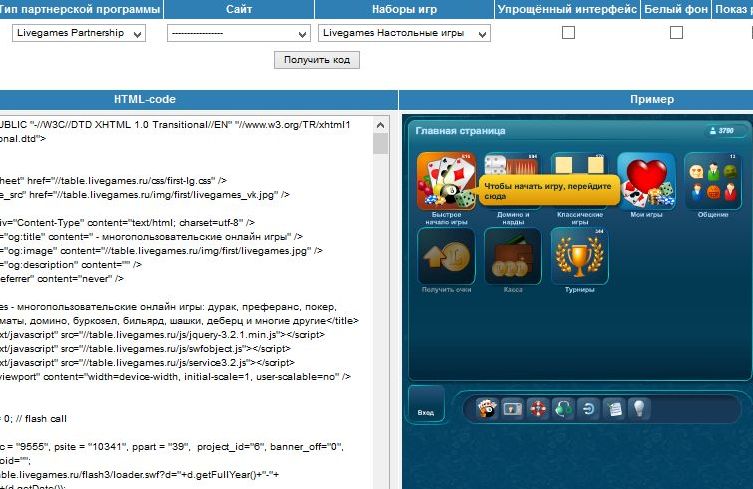
Task: Click the HTML-code panel header
Action: point(145,99)
